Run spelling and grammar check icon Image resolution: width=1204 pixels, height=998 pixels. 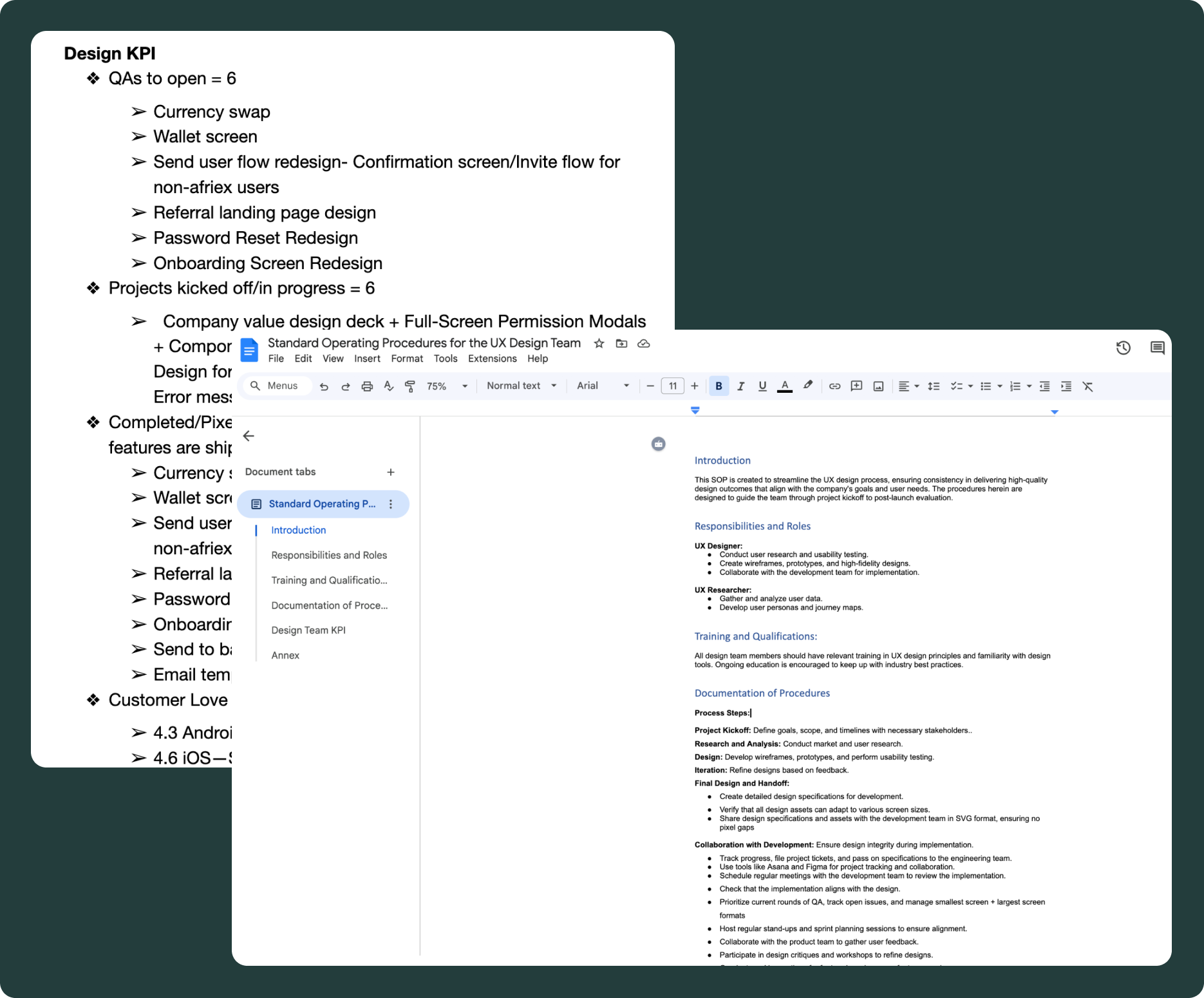pos(389,386)
